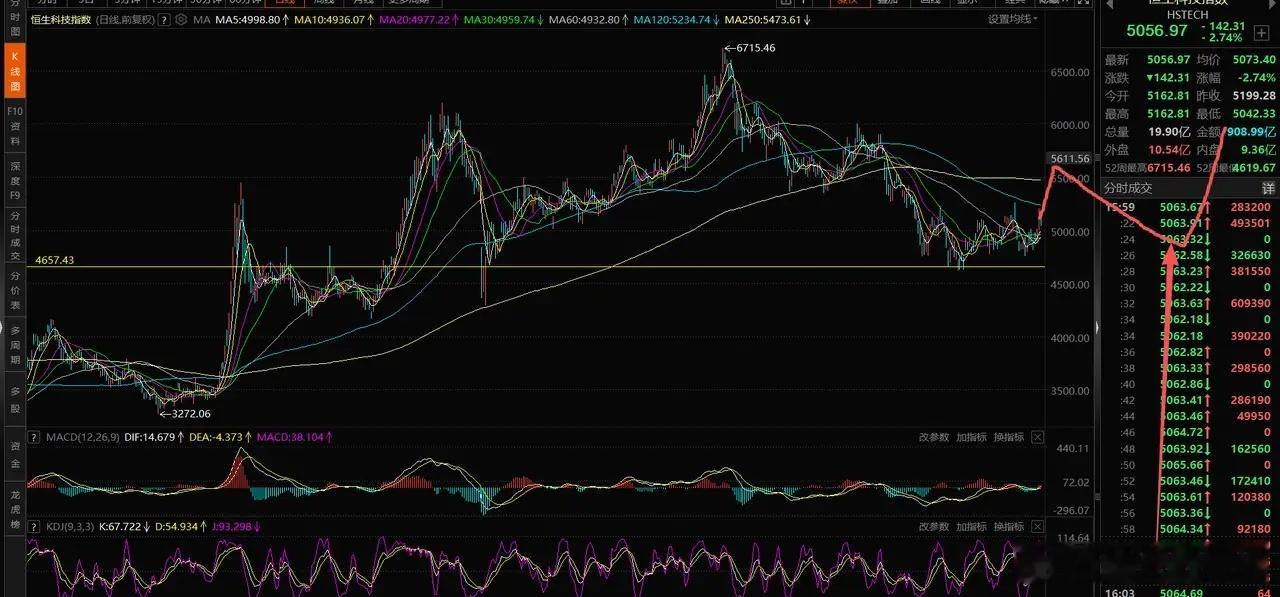Click the 最低 value 5042.33

(x=1255, y=113)
